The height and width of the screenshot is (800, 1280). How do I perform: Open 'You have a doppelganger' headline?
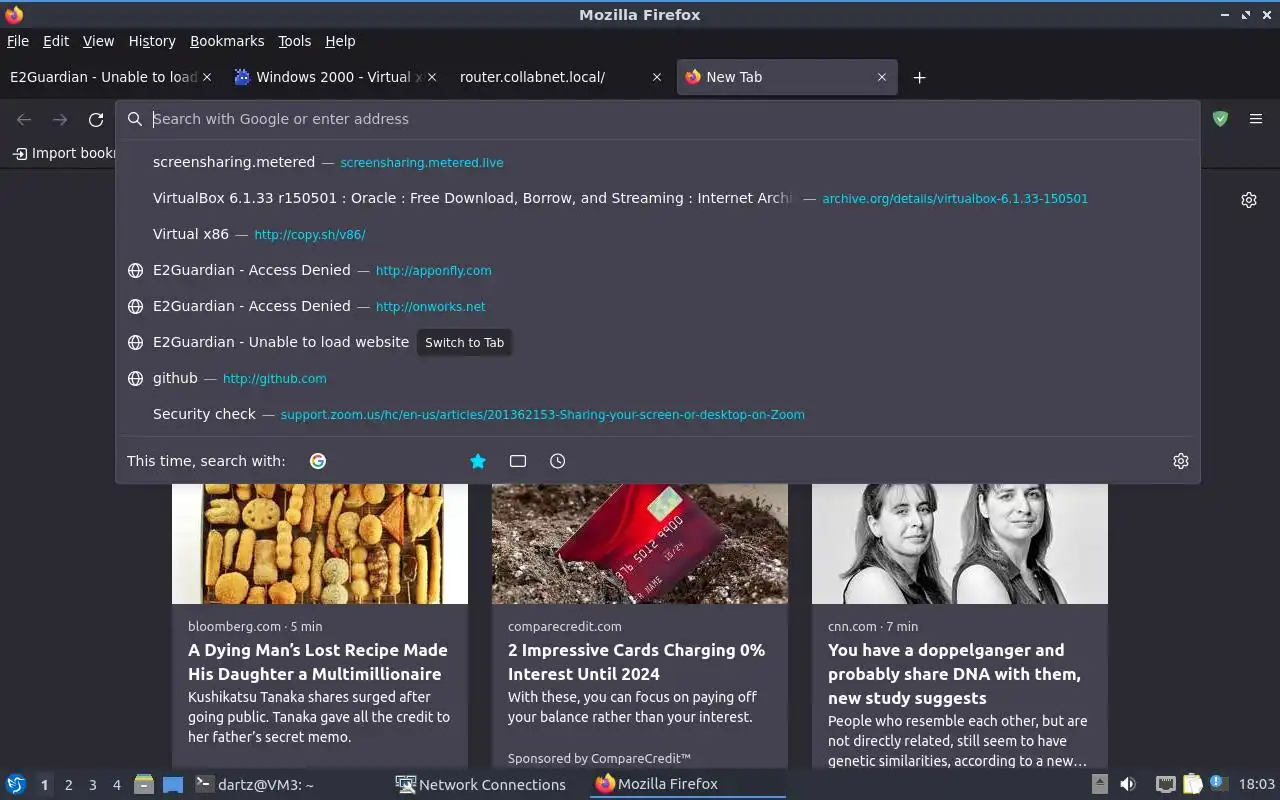954,674
